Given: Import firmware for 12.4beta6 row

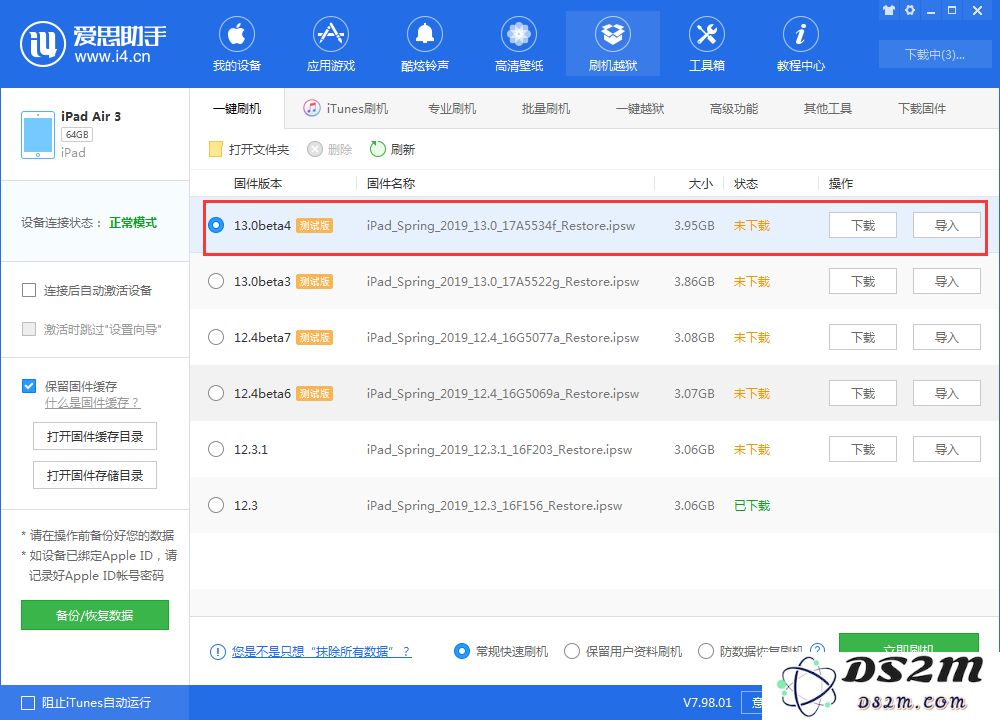Looking at the screenshot, I should click(x=947, y=393).
